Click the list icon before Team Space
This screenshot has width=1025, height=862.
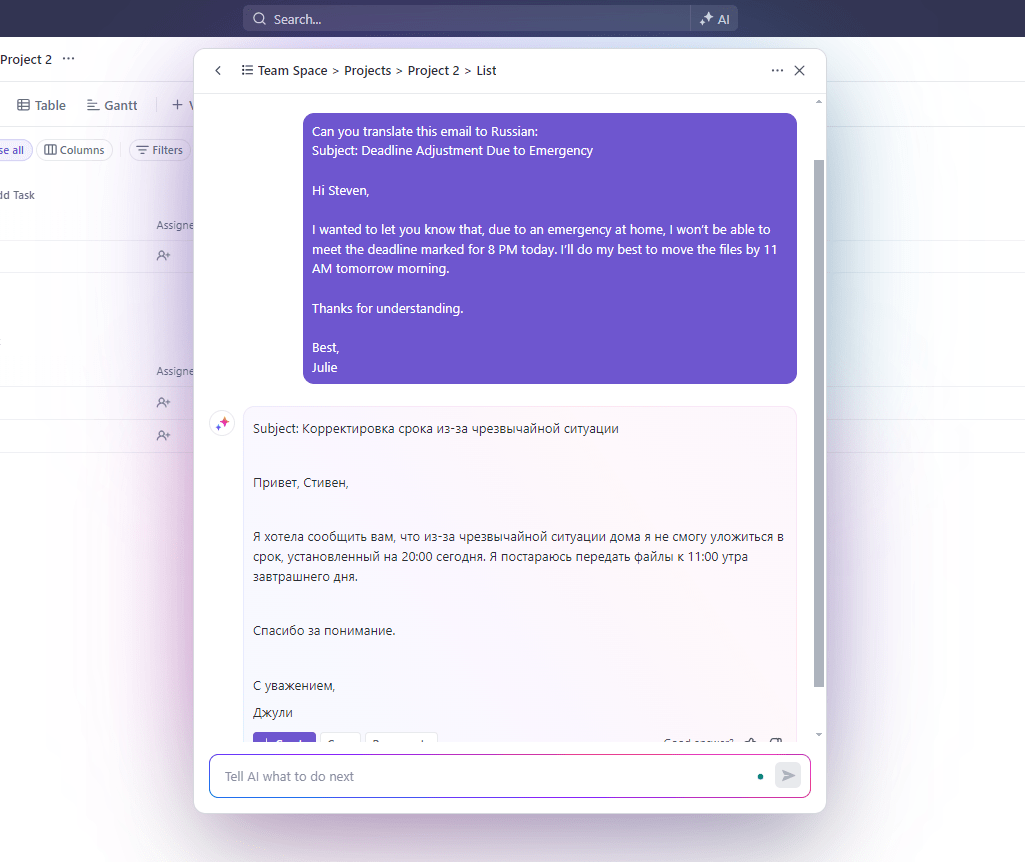(x=247, y=70)
